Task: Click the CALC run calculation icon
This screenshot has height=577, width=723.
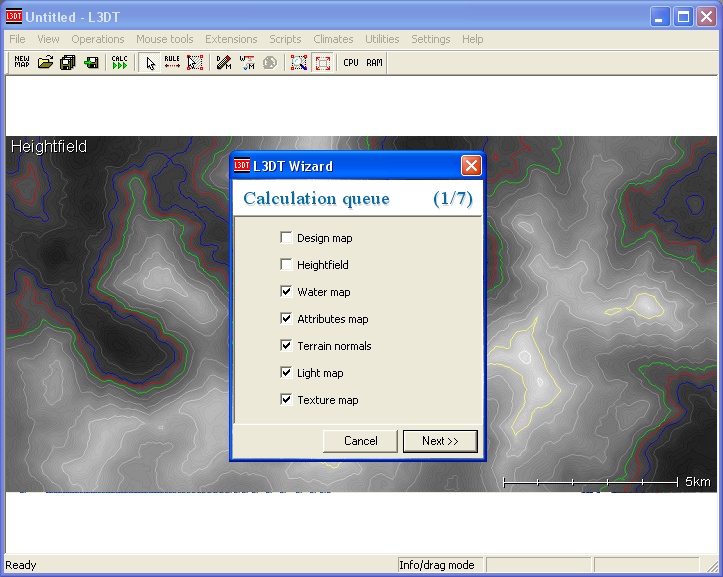Action: 119,62
